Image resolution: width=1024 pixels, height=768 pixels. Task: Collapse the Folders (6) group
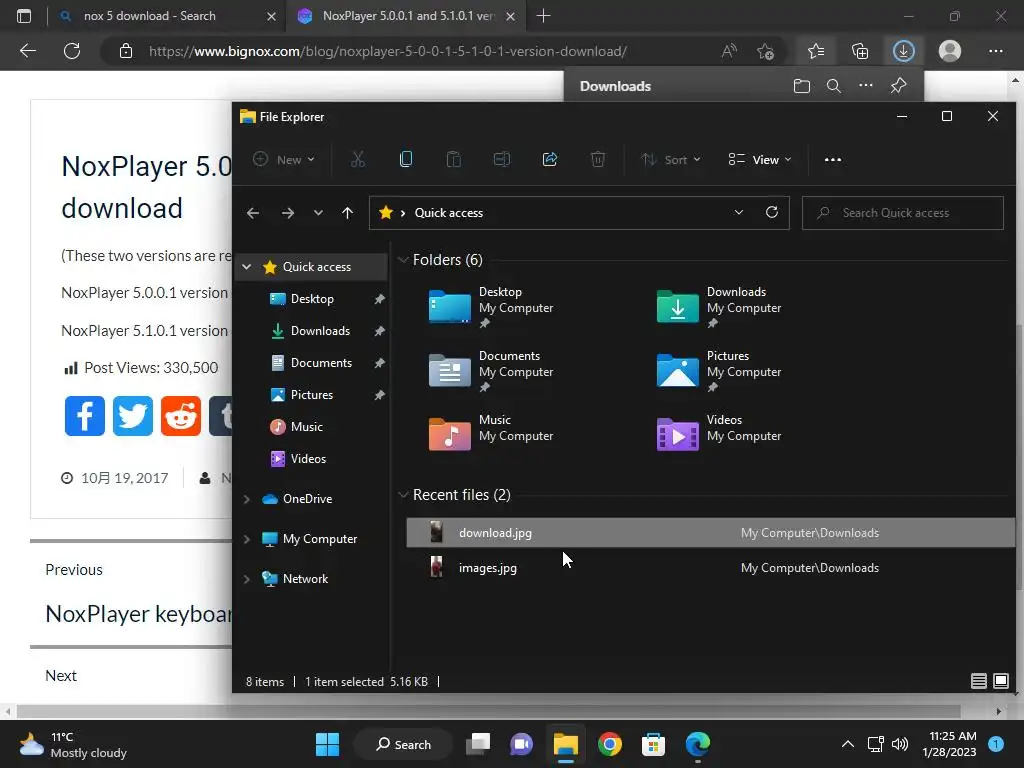[403, 260]
